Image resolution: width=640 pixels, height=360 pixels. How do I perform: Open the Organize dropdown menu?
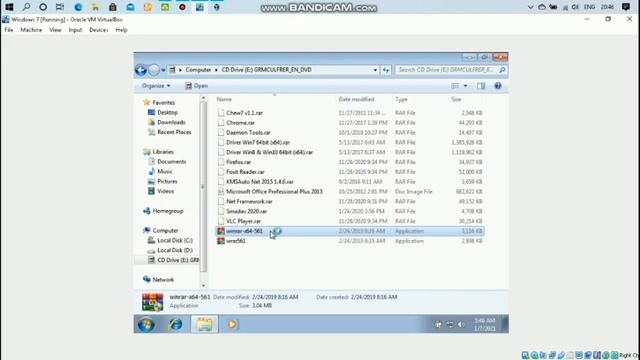tap(156, 86)
